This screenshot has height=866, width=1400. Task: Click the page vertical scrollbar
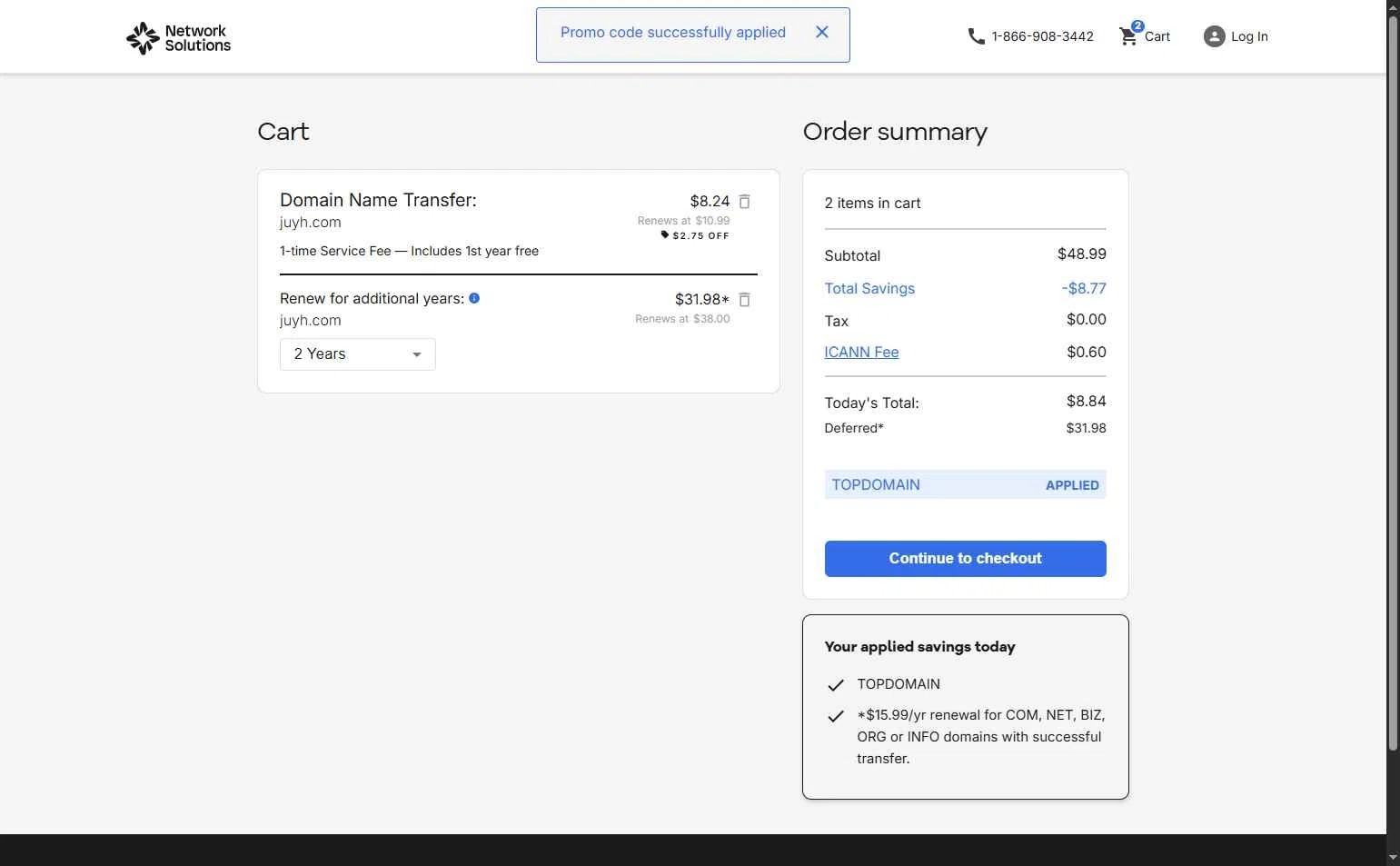point(1393,382)
